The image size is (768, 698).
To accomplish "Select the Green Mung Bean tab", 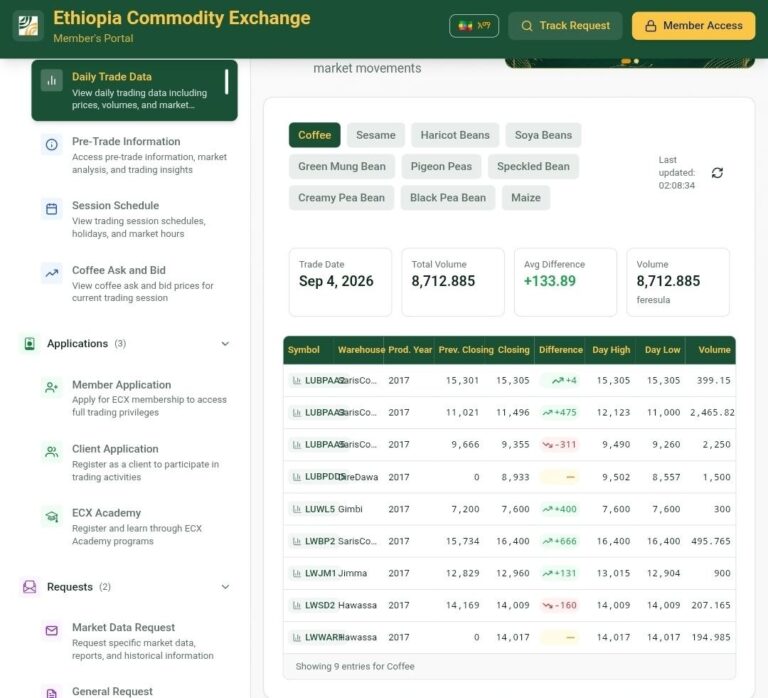I will 342,167.
